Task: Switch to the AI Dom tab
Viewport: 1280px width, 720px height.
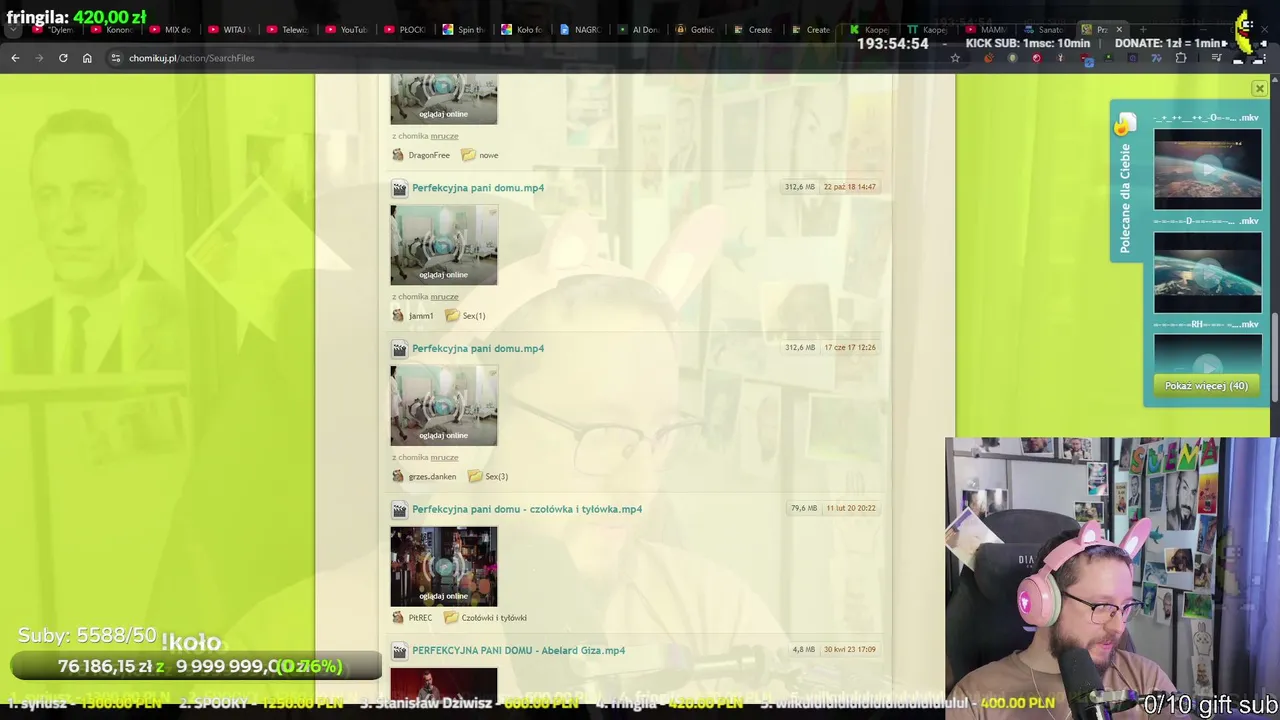Action: tap(638, 30)
